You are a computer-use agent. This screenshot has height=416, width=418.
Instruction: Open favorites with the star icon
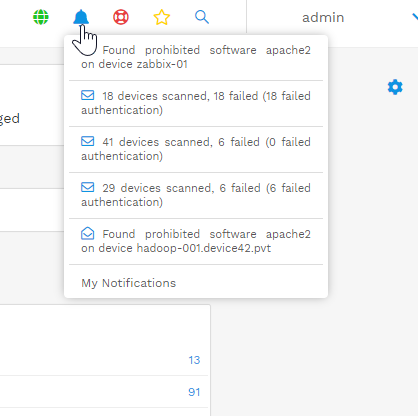point(162,17)
